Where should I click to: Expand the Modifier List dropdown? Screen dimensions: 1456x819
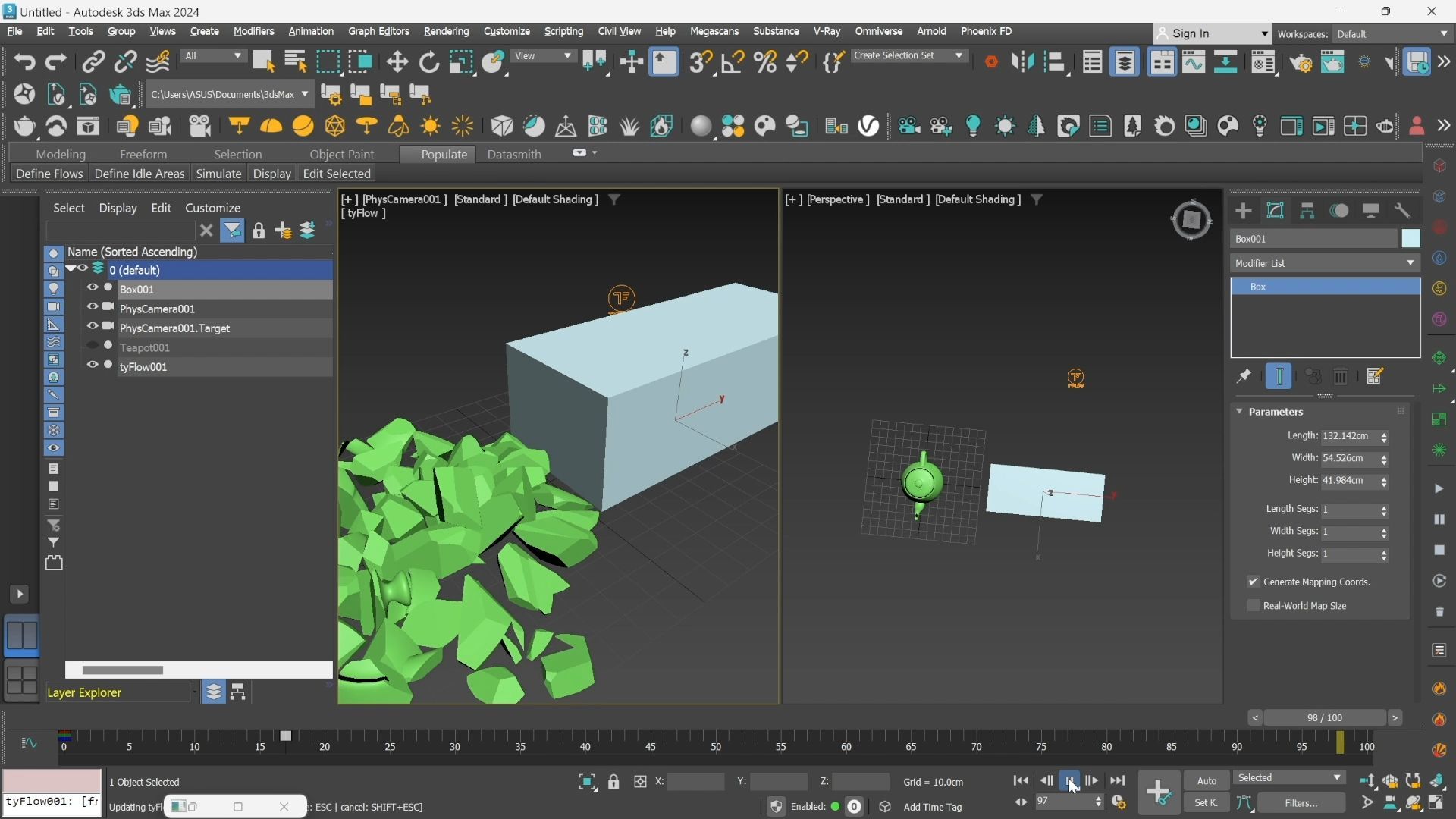click(1325, 263)
